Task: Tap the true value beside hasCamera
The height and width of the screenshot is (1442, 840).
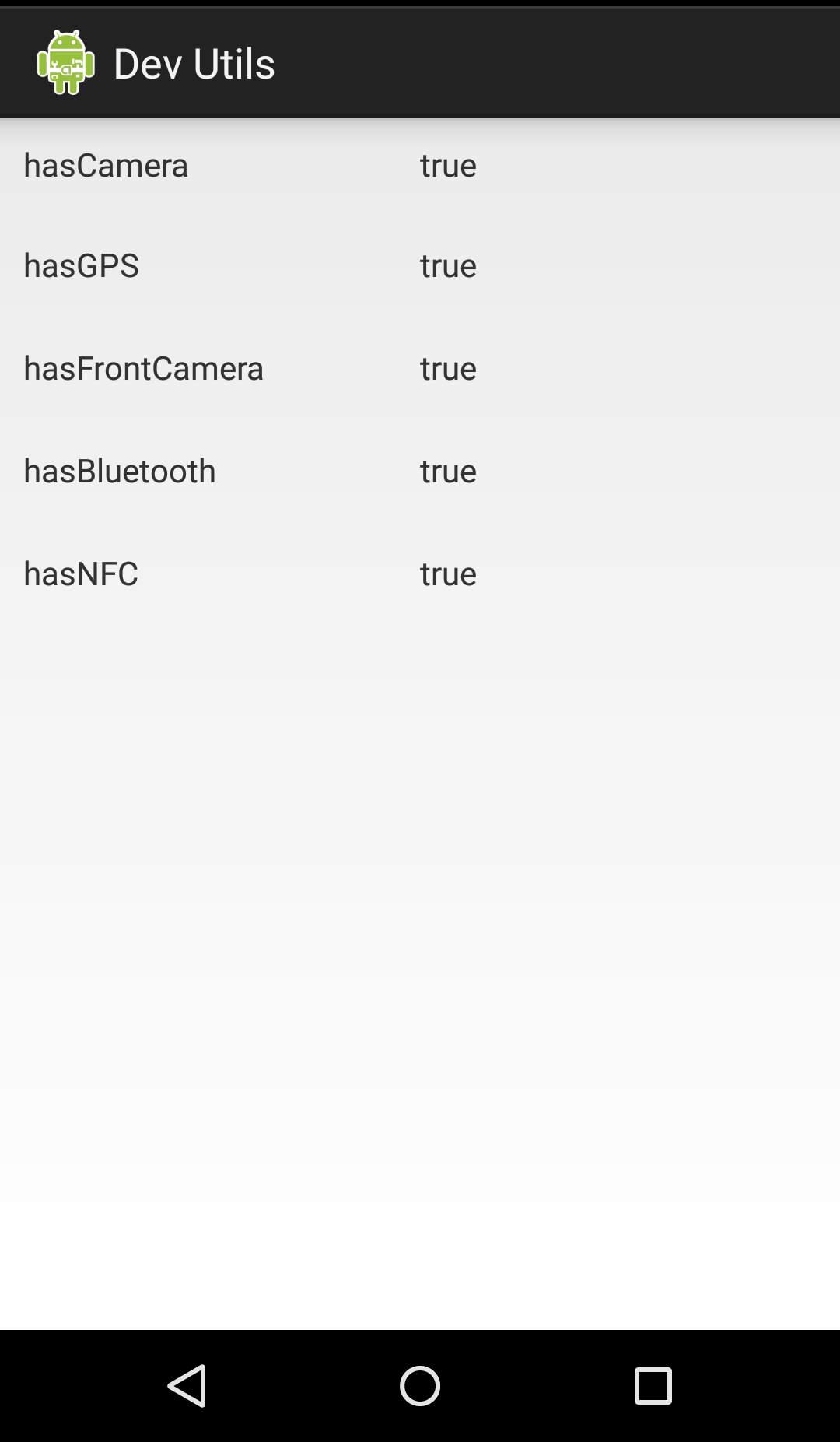Action: [x=448, y=165]
